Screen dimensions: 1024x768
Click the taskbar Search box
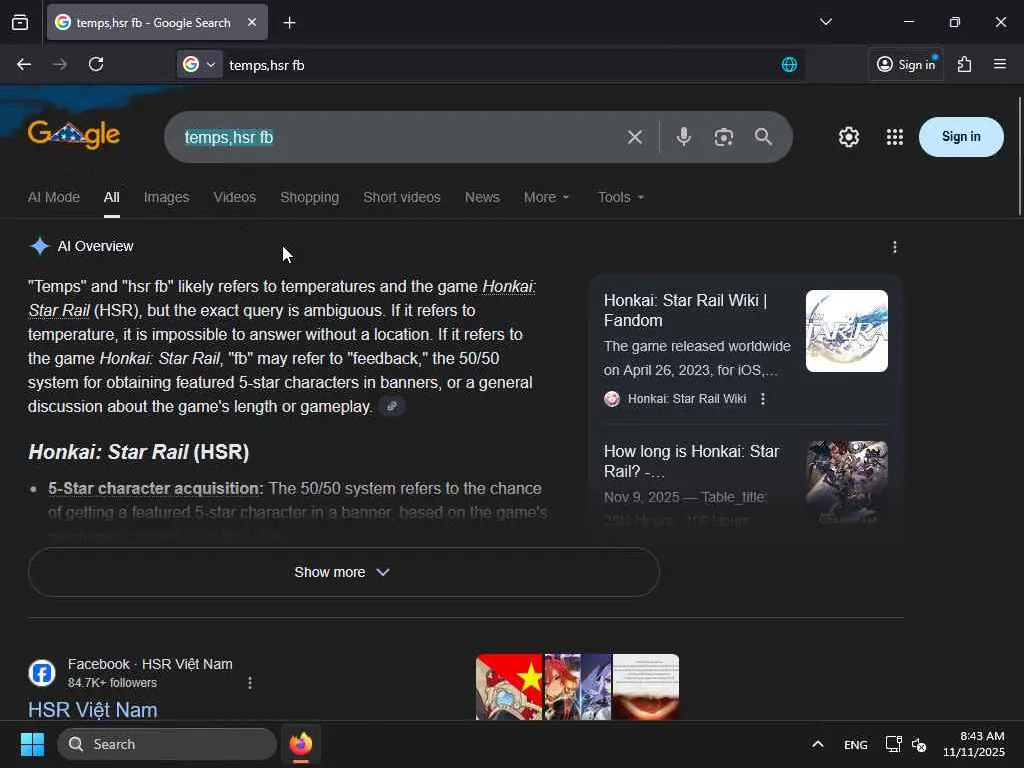pos(167,744)
